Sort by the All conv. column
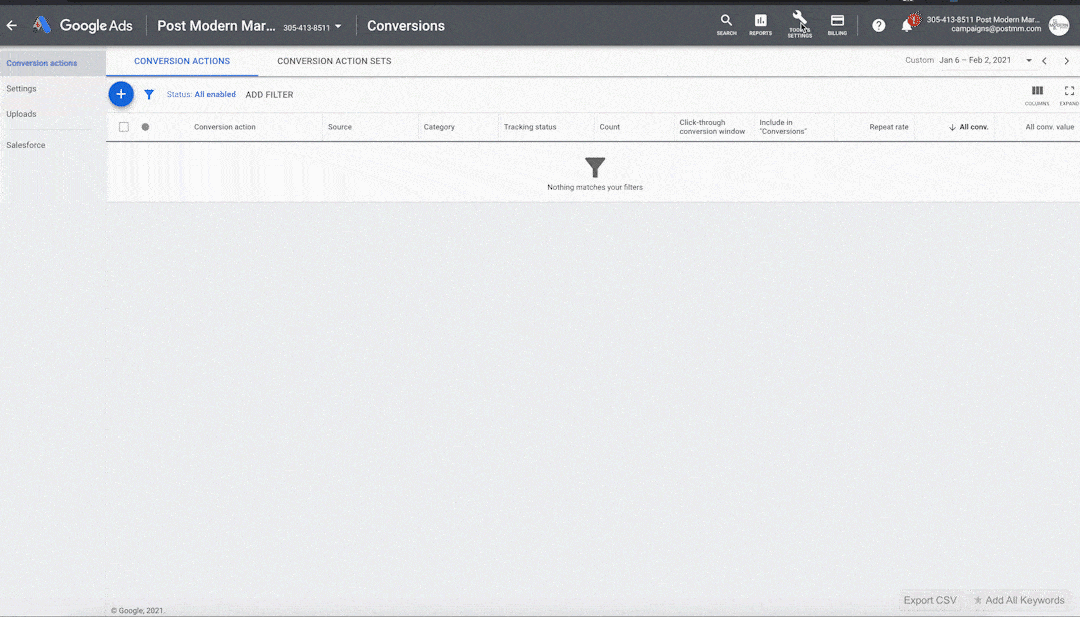The height and width of the screenshot is (617, 1080). 968,127
